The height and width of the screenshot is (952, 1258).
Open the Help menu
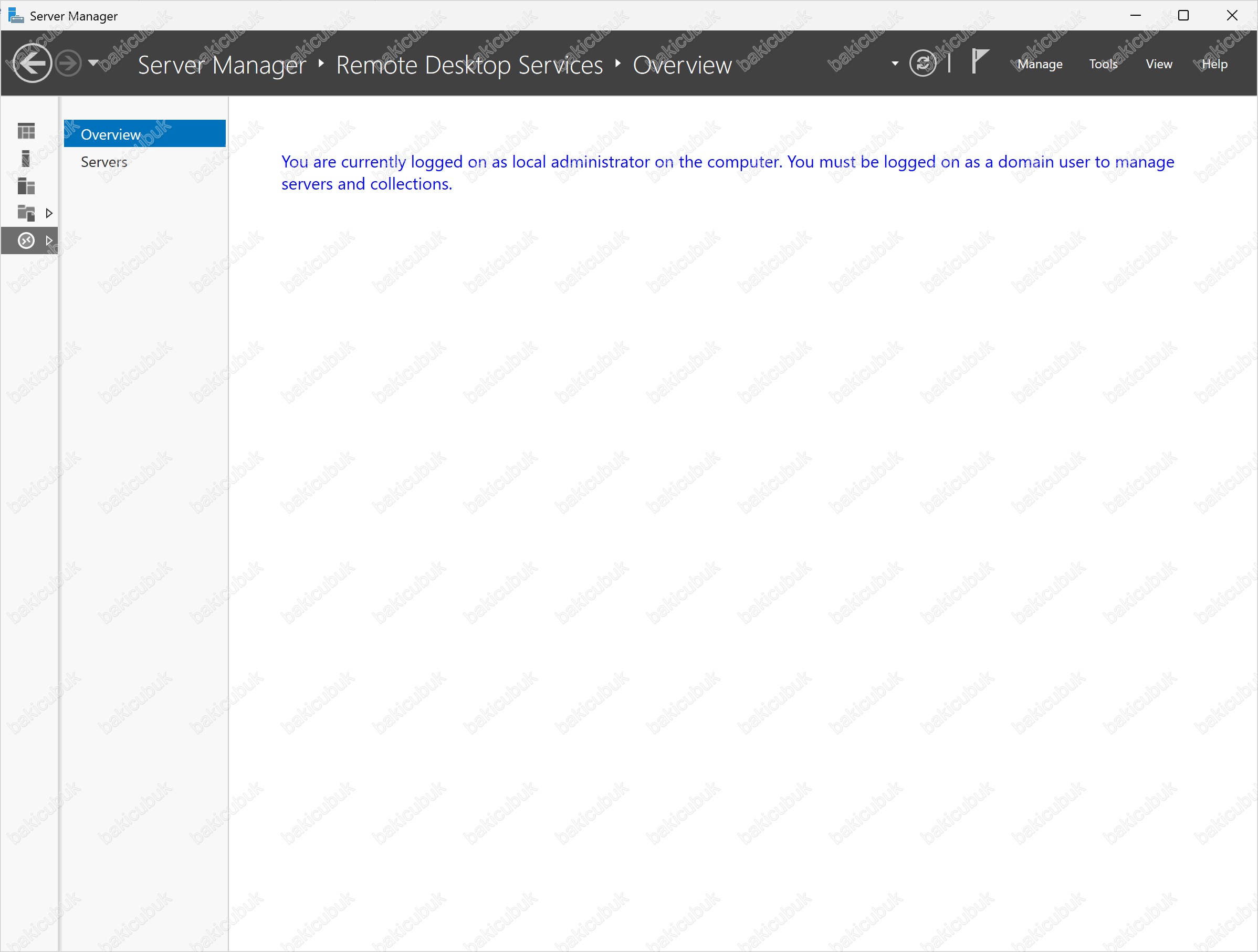point(1214,64)
